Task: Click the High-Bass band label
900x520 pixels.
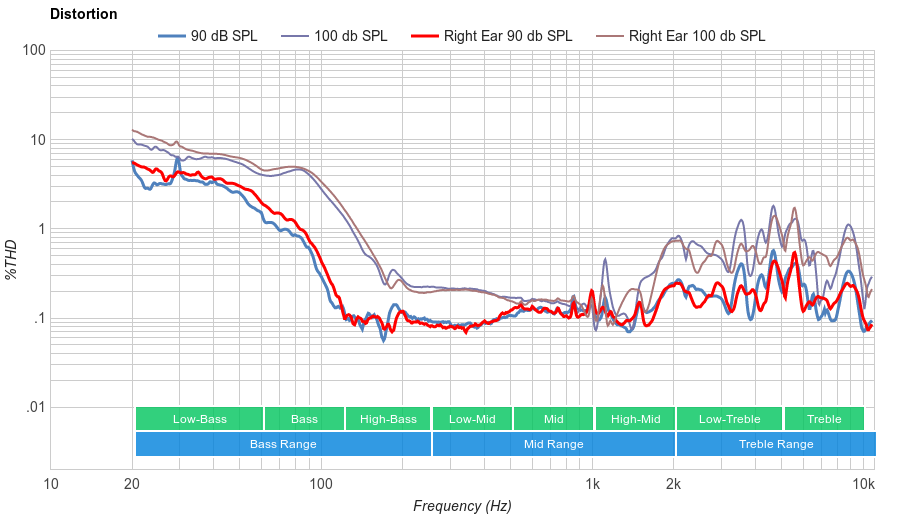Action: point(388,419)
